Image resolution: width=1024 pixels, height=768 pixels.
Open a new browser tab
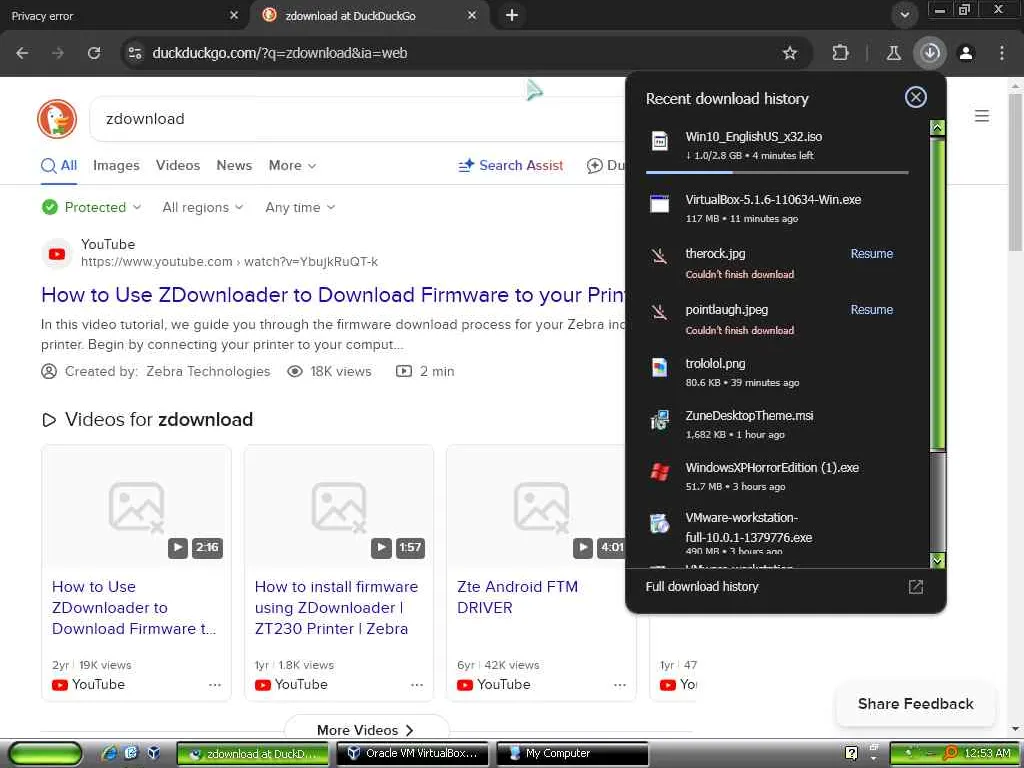click(512, 15)
